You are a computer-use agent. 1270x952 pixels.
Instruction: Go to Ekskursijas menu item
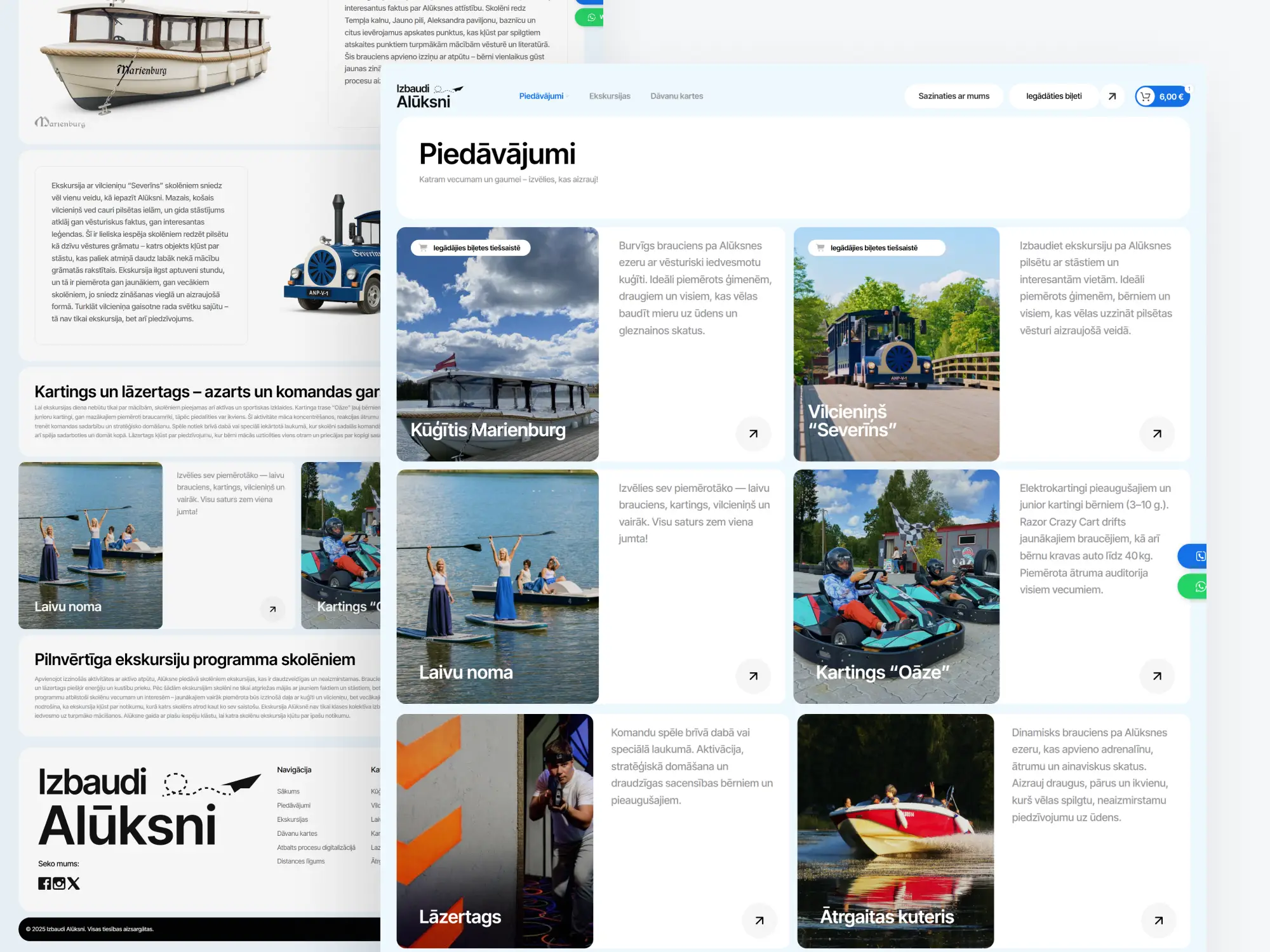coord(609,96)
